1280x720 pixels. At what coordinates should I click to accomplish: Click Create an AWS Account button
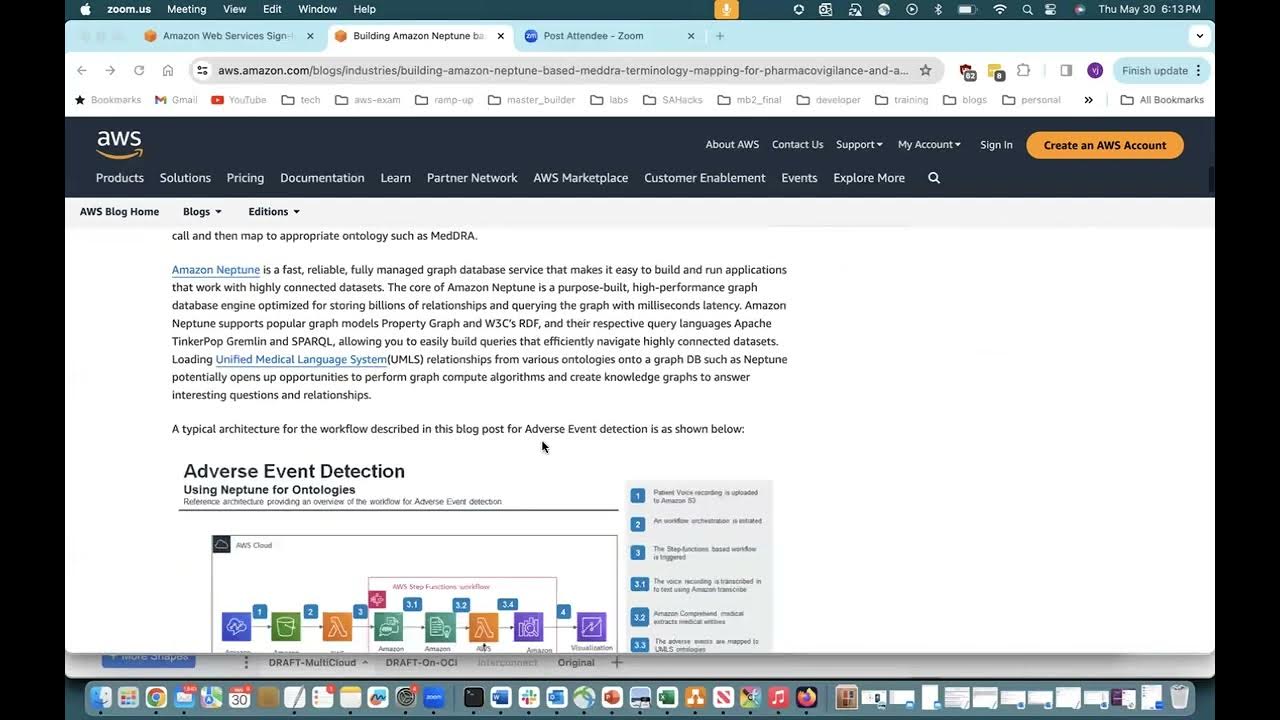pyautogui.click(x=1105, y=145)
